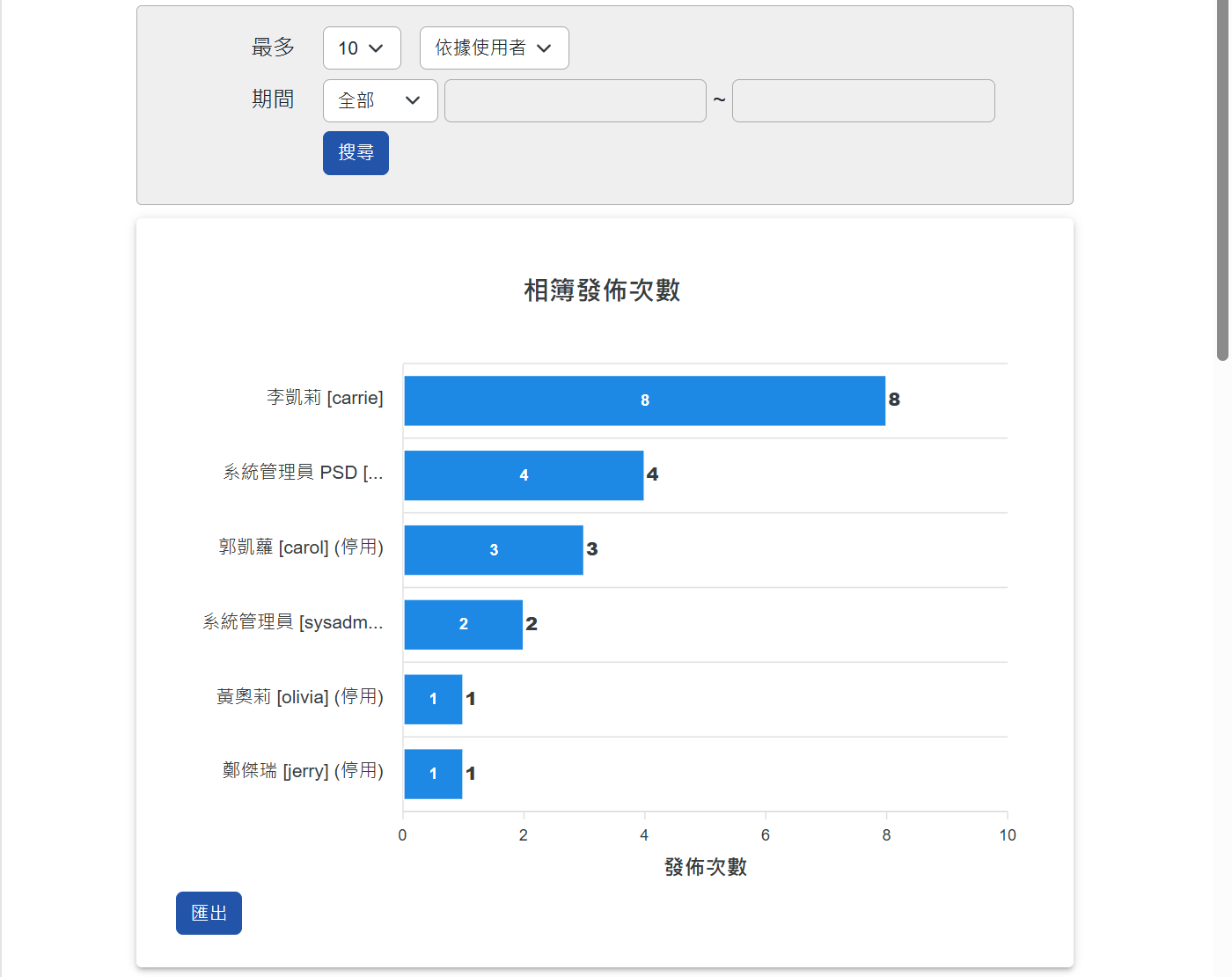Click the 最多 field label
This screenshot has height=977, width=1232.
273,48
